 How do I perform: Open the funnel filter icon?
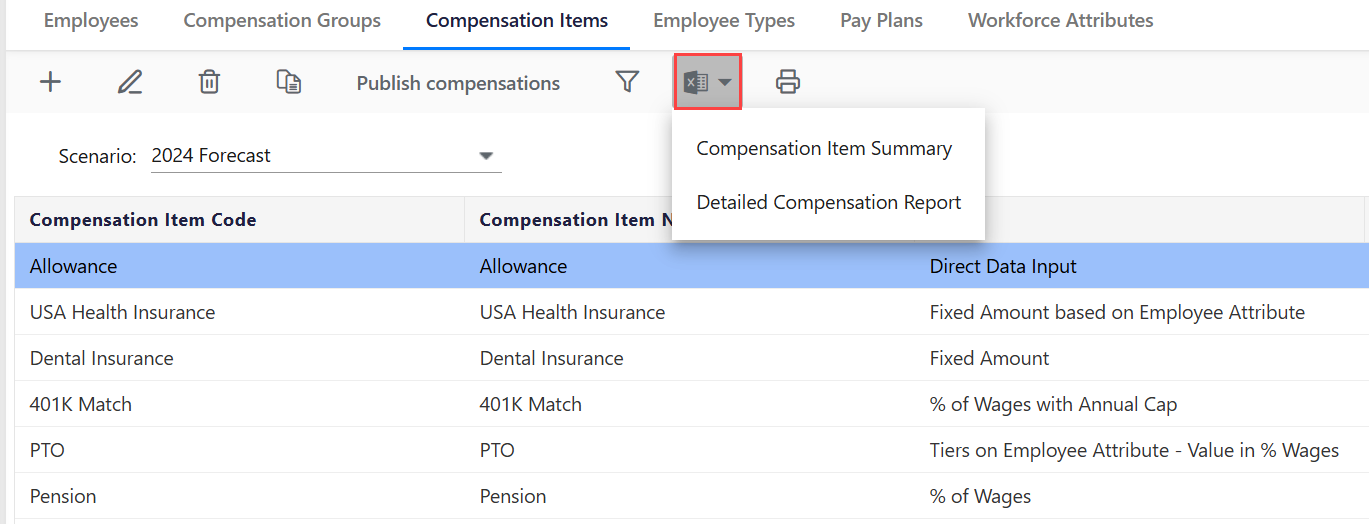pyautogui.click(x=627, y=82)
